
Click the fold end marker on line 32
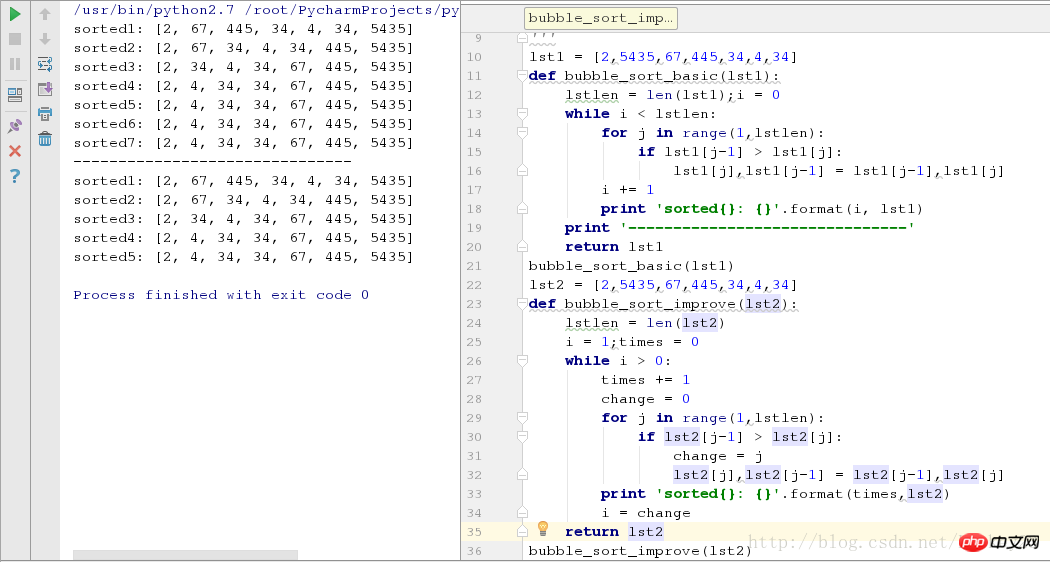pos(522,475)
